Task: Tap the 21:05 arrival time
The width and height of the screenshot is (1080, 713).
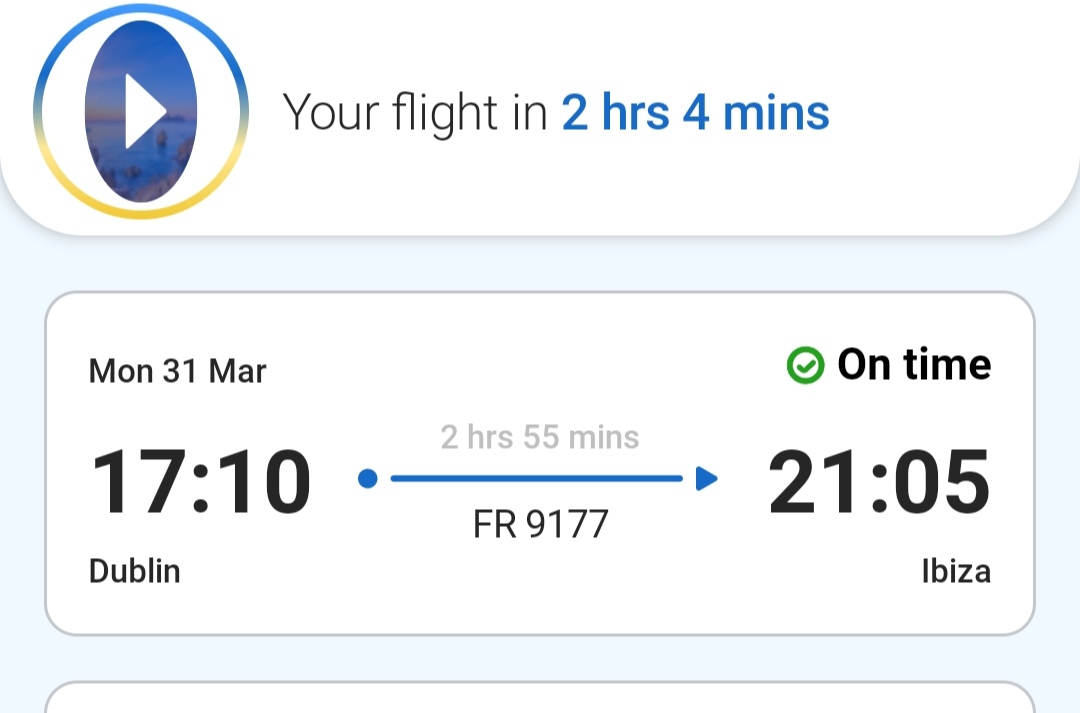Action: point(879,481)
